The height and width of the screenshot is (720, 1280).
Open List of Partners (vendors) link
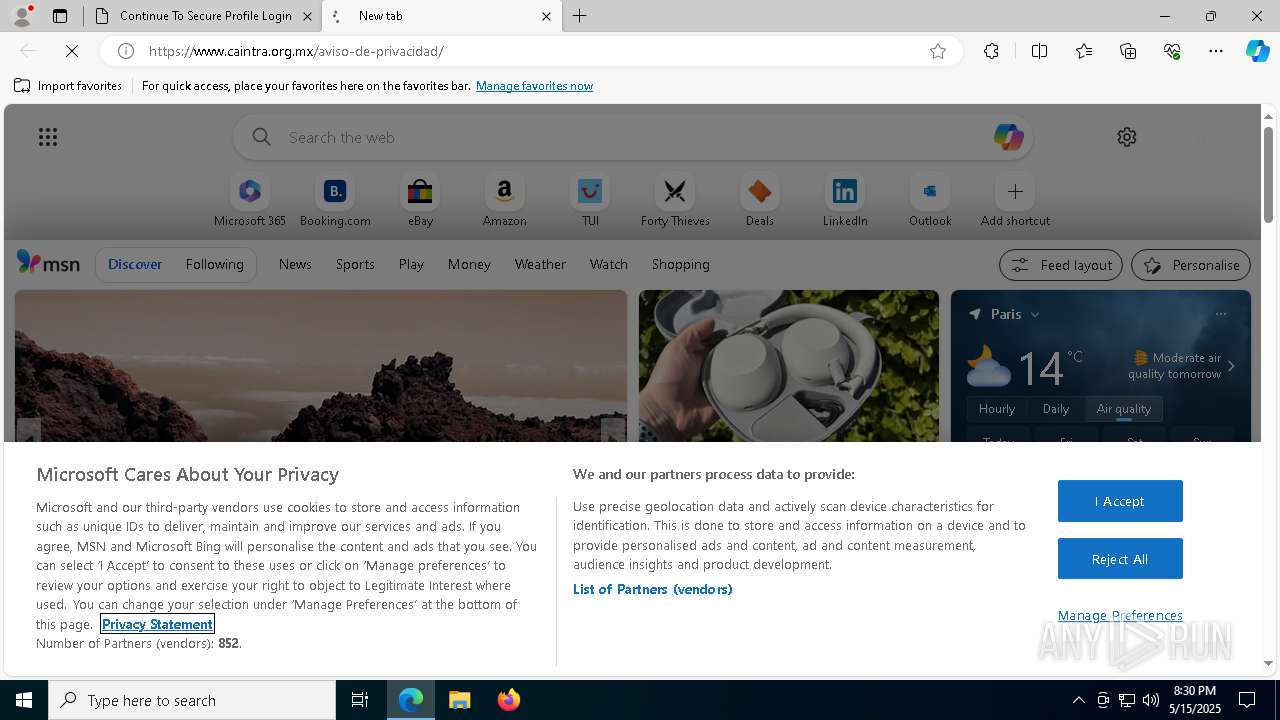tap(653, 589)
